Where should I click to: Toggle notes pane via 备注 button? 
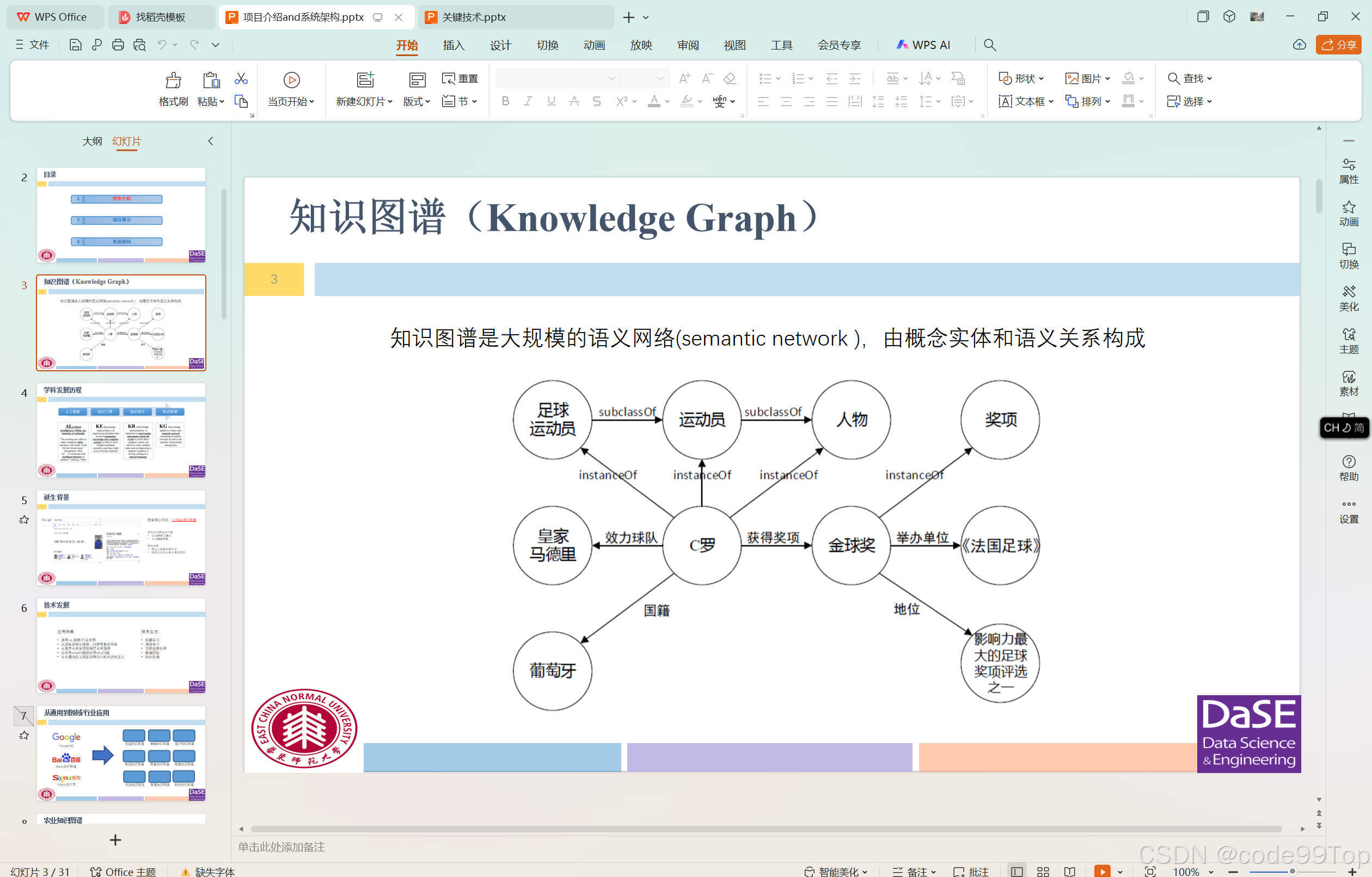(914, 872)
